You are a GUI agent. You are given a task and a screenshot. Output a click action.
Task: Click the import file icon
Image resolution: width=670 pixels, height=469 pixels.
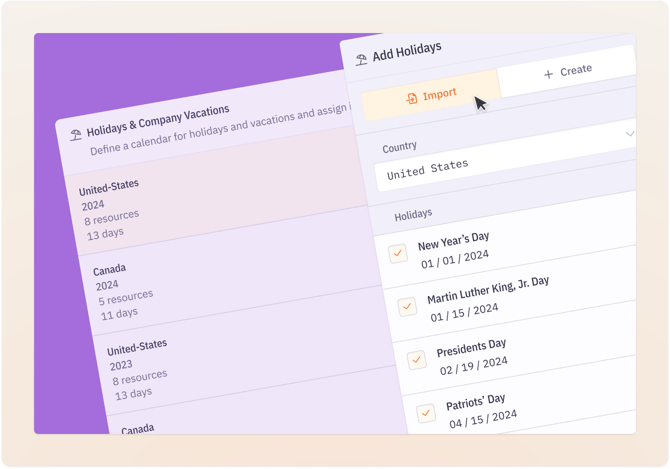(x=411, y=98)
